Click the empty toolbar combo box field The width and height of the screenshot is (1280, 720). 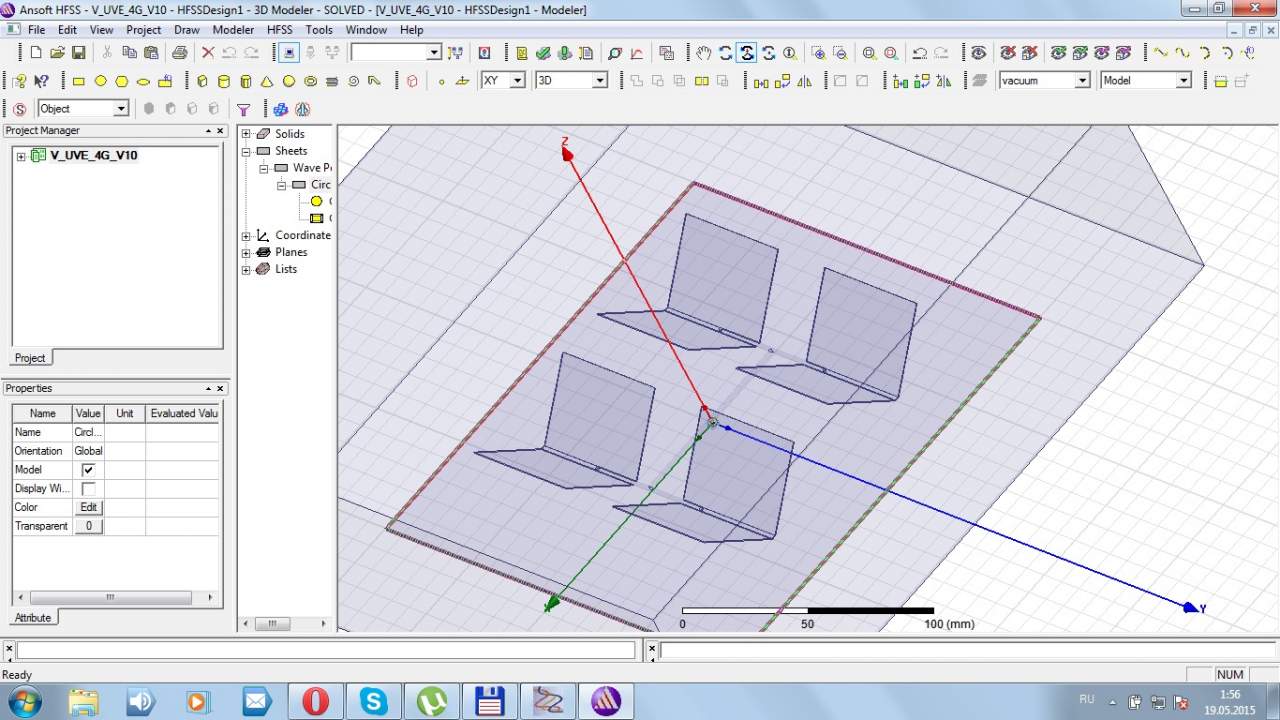(396, 52)
